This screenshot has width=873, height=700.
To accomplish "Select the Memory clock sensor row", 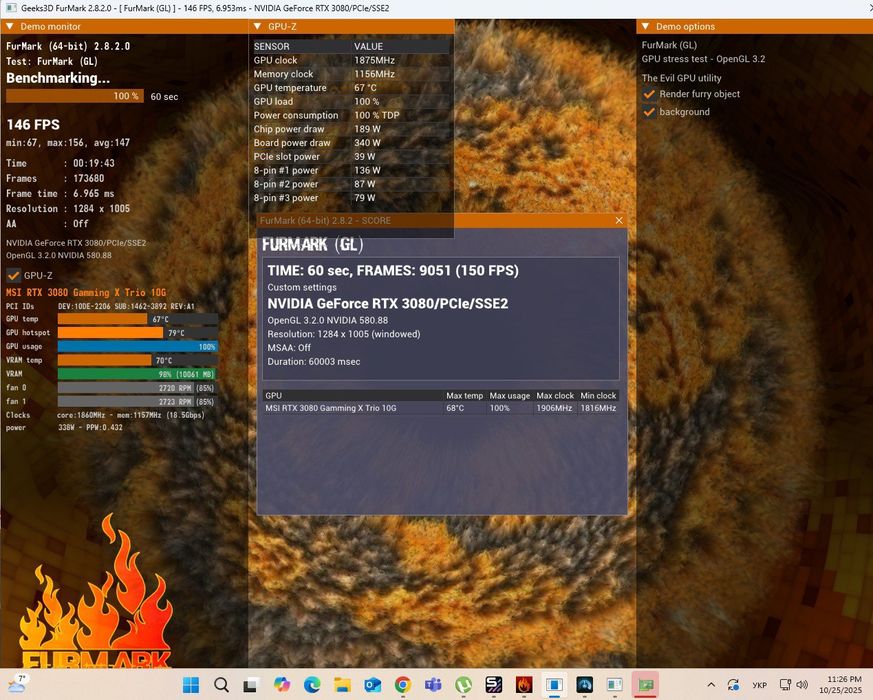I will (351, 74).
